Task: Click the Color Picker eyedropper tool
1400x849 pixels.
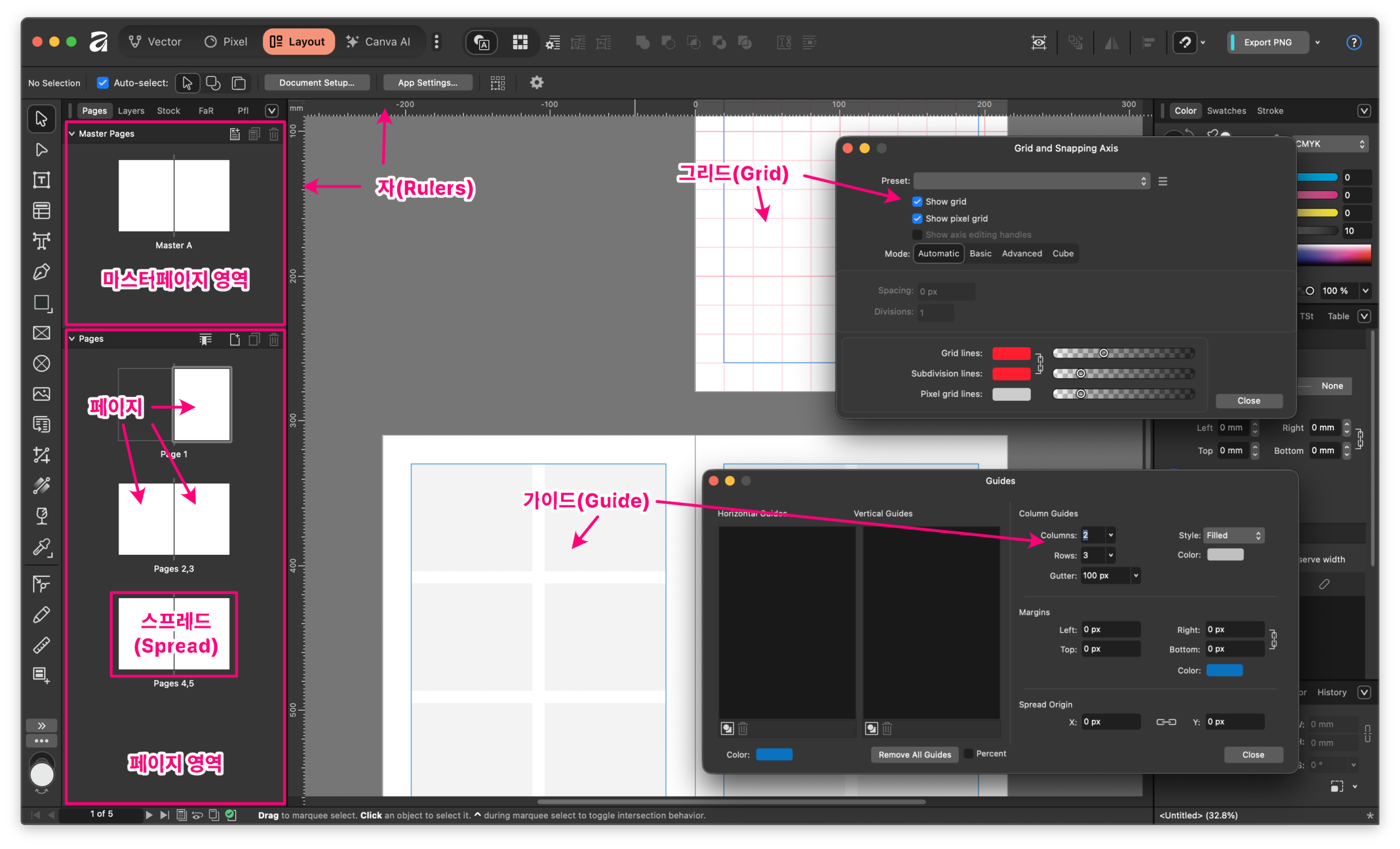Action: [42, 546]
